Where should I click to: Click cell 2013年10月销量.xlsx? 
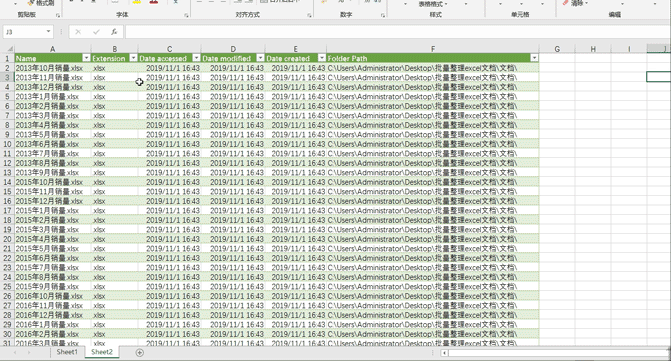coord(53,68)
